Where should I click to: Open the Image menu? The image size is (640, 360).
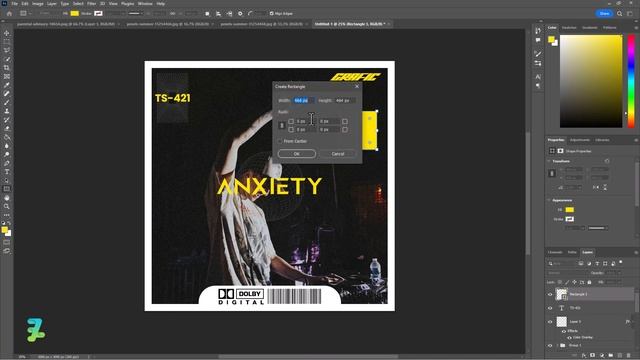point(38,4)
